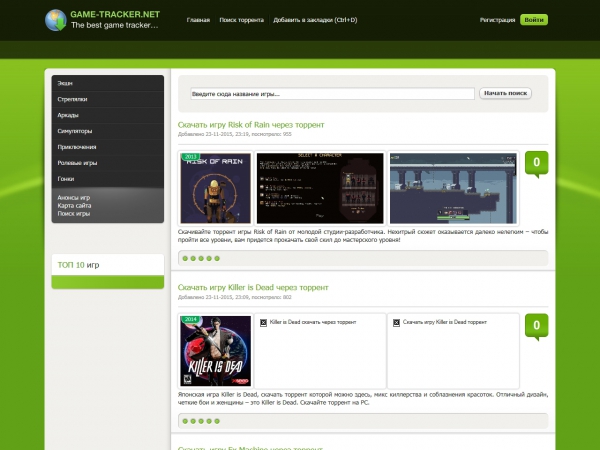Open the Risk of Rain post title
The image size is (600, 450).
tap(251, 125)
